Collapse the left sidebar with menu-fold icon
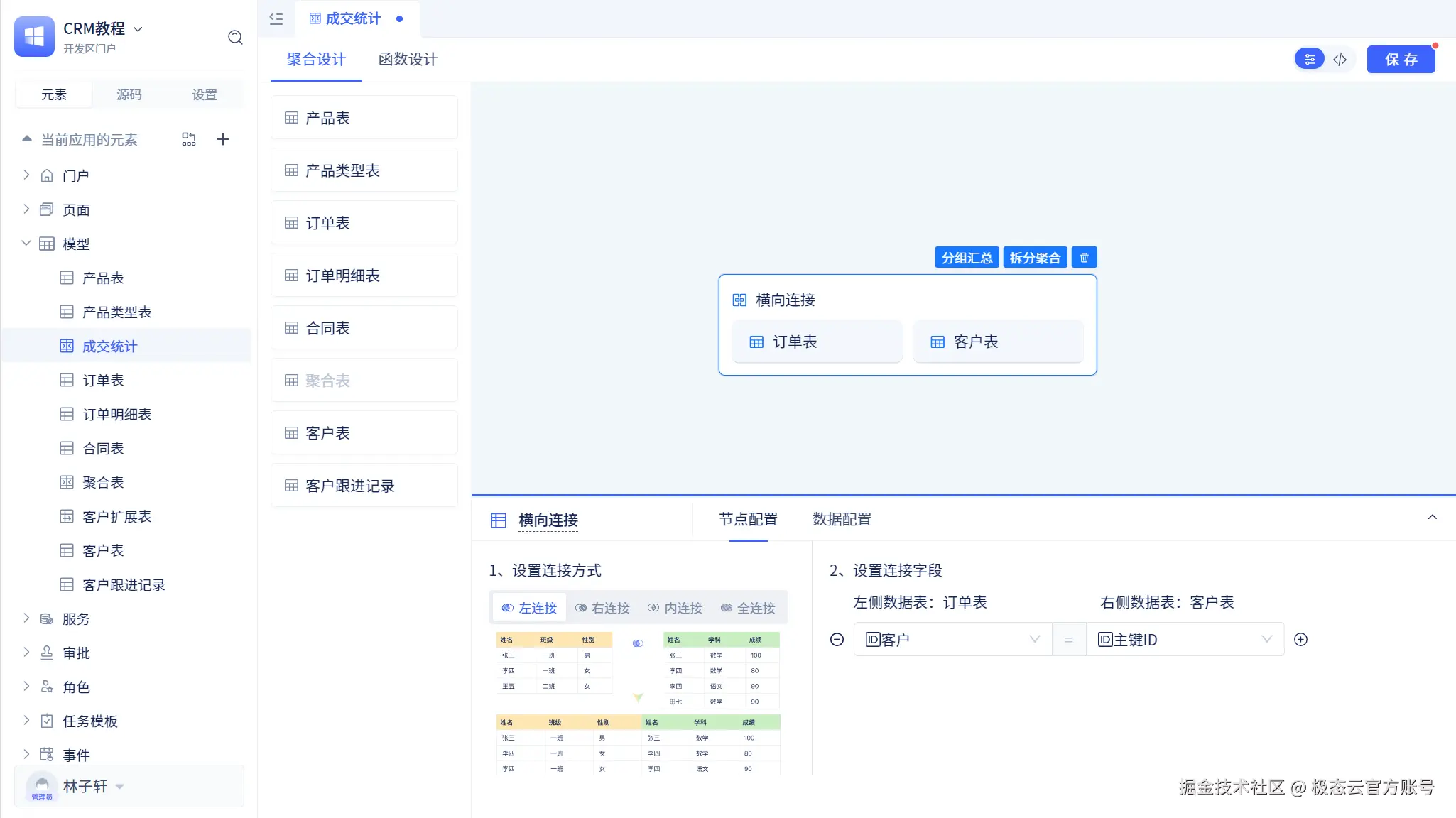Viewport: 1456px width, 818px height. coord(276,19)
